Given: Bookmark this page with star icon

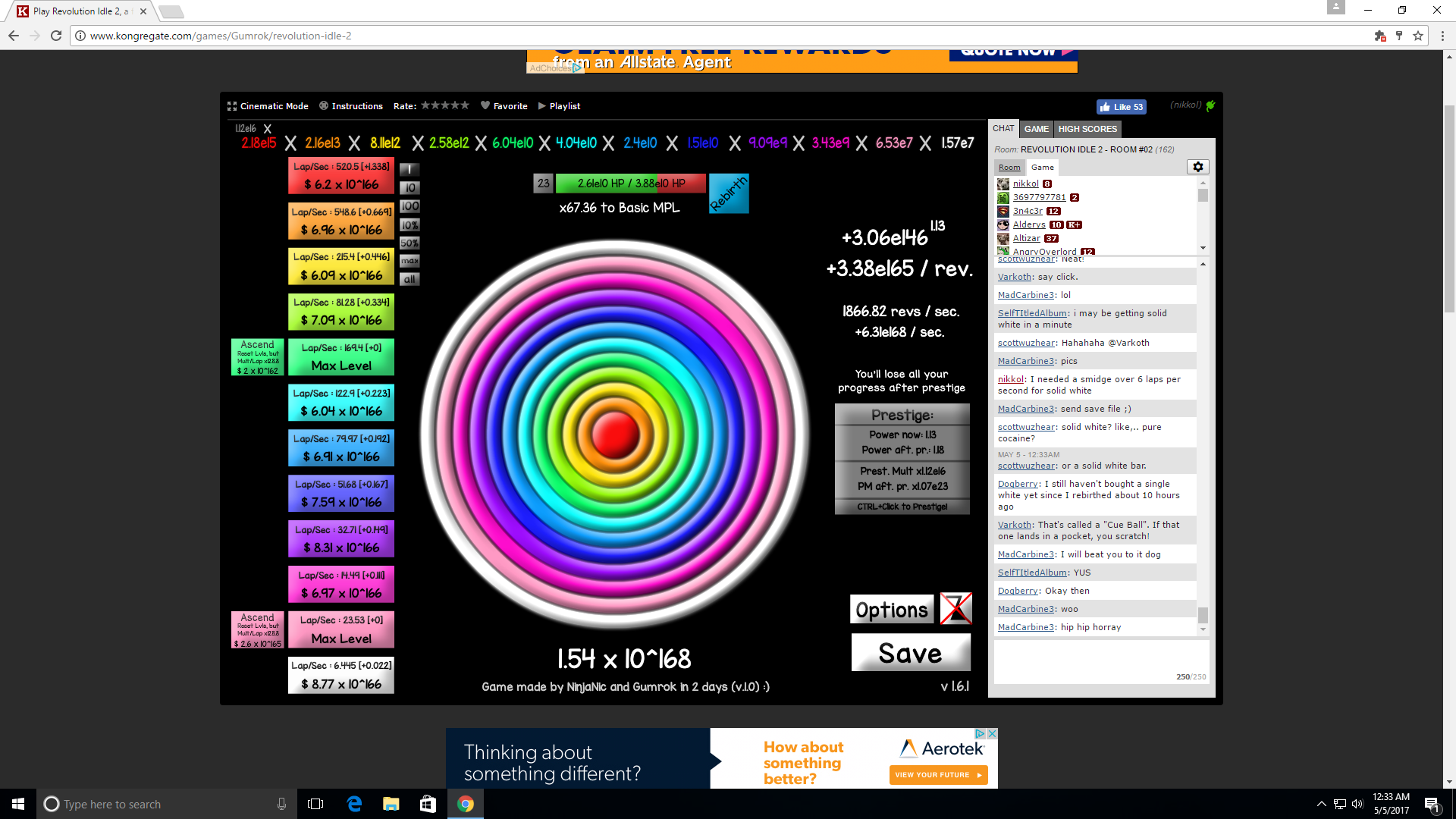Looking at the screenshot, I should (1417, 36).
